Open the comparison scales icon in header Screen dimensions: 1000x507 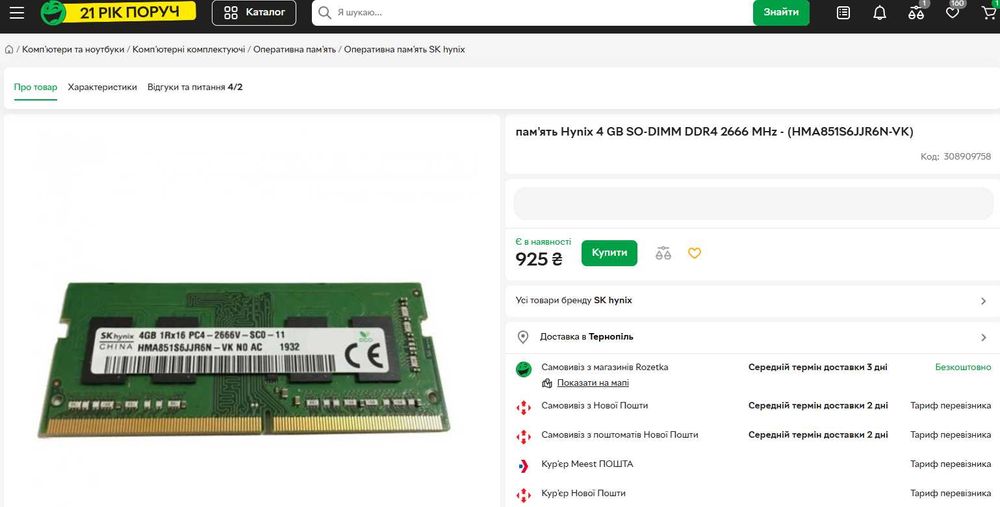[916, 13]
